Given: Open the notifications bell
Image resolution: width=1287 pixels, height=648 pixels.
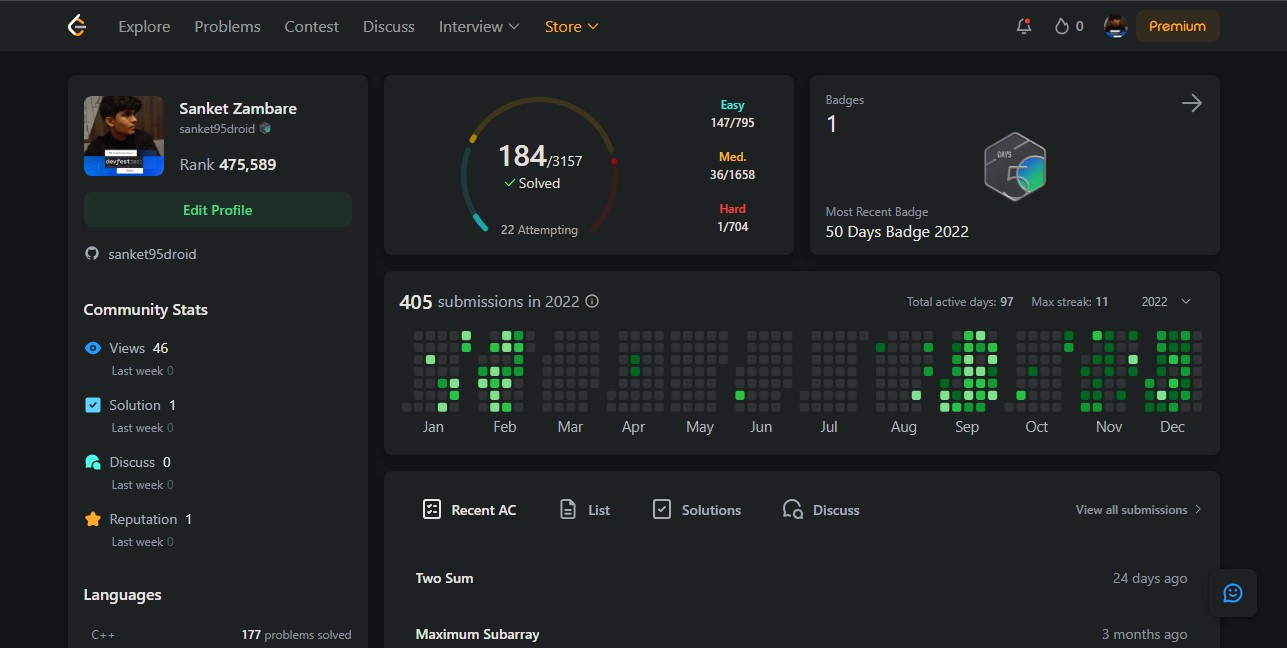Looking at the screenshot, I should [1023, 26].
